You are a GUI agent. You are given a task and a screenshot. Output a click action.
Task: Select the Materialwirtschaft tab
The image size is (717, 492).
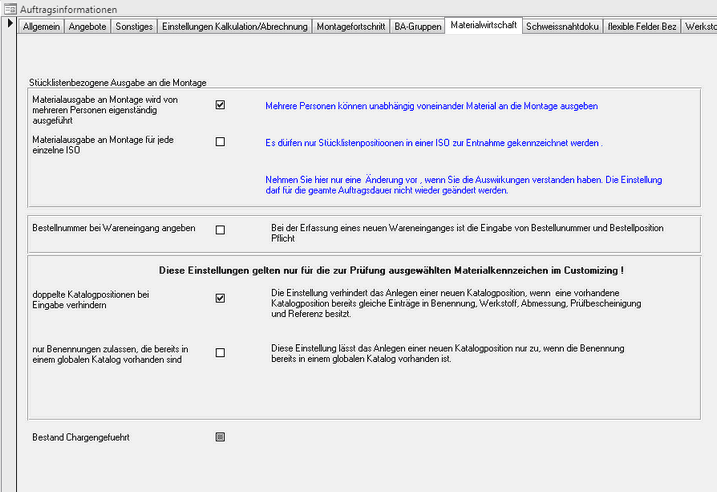pyautogui.click(x=484, y=26)
